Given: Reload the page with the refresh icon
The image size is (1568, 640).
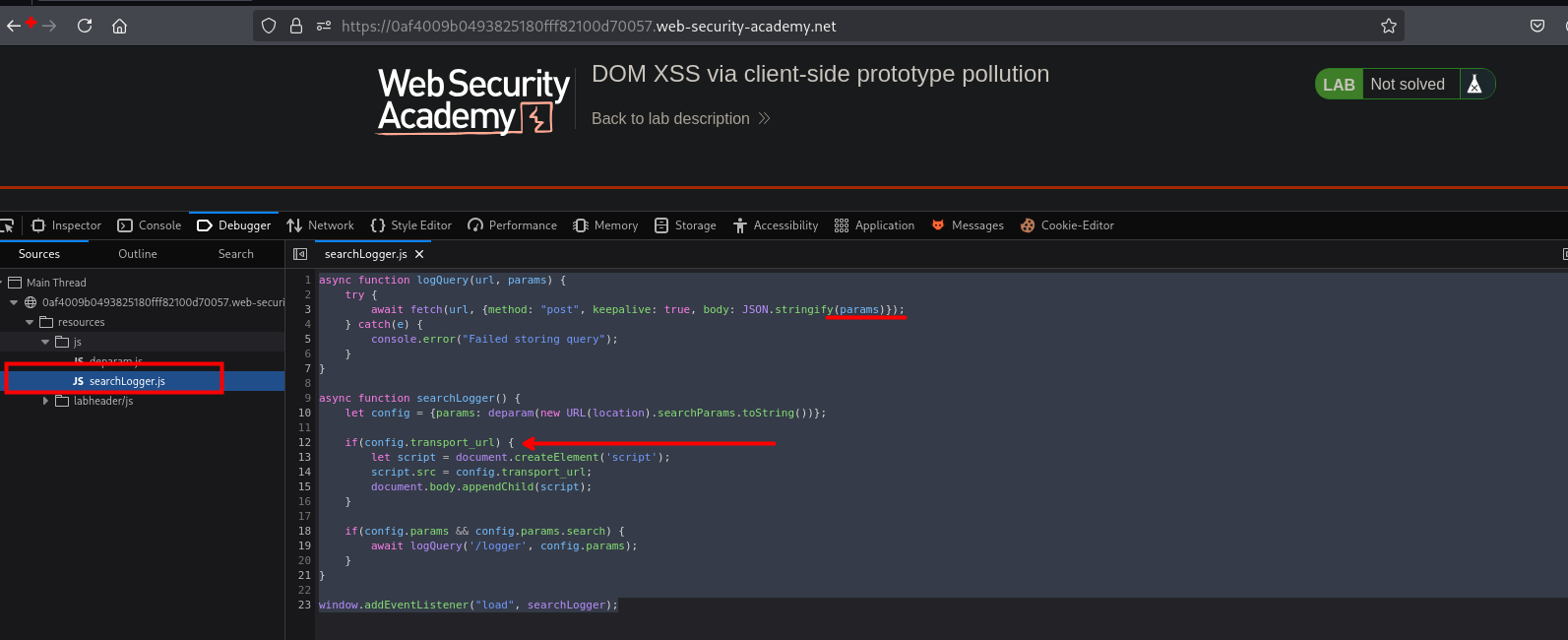Looking at the screenshot, I should tap(85, 26).
